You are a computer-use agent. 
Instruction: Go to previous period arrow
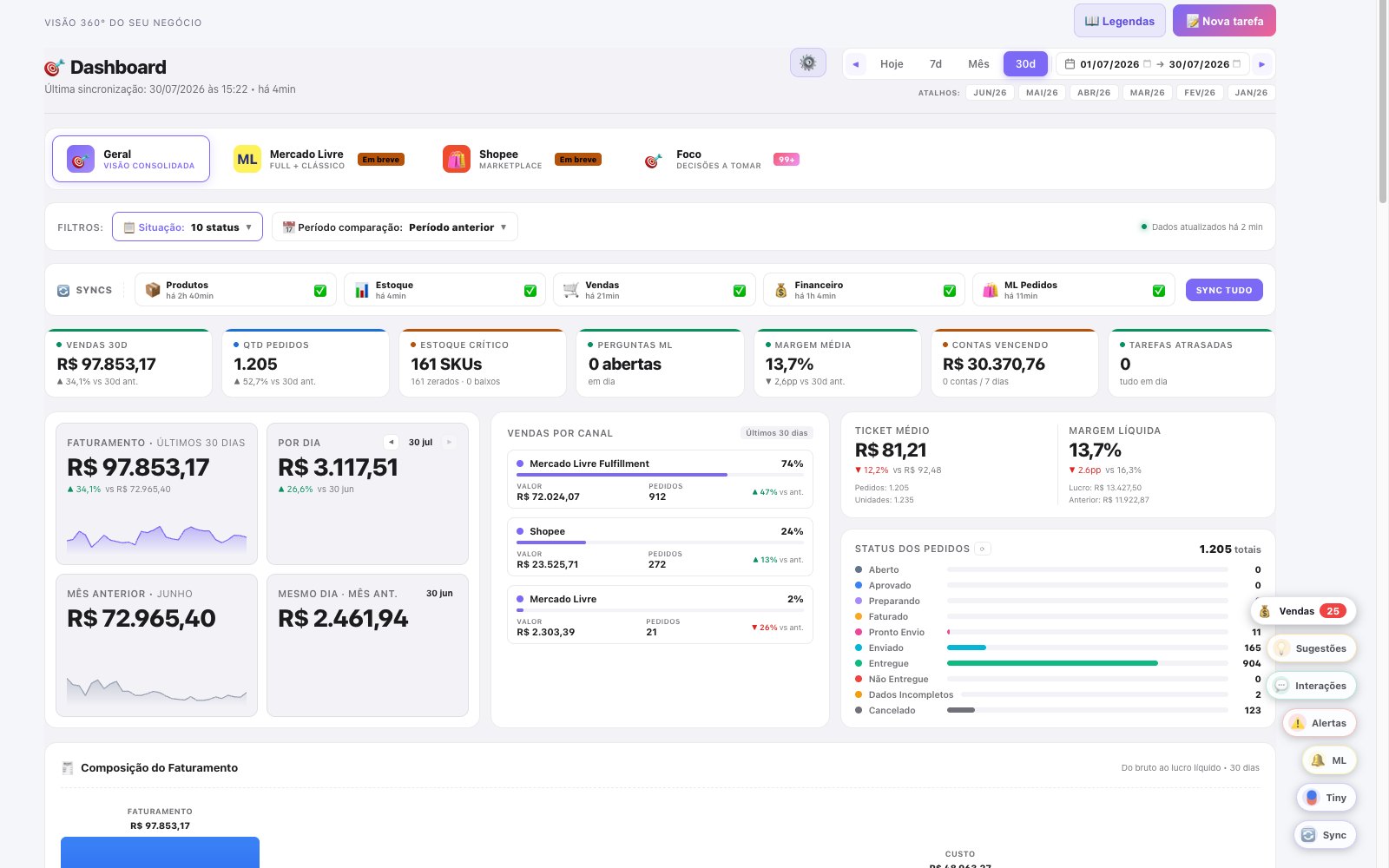[x=855, y=64]
